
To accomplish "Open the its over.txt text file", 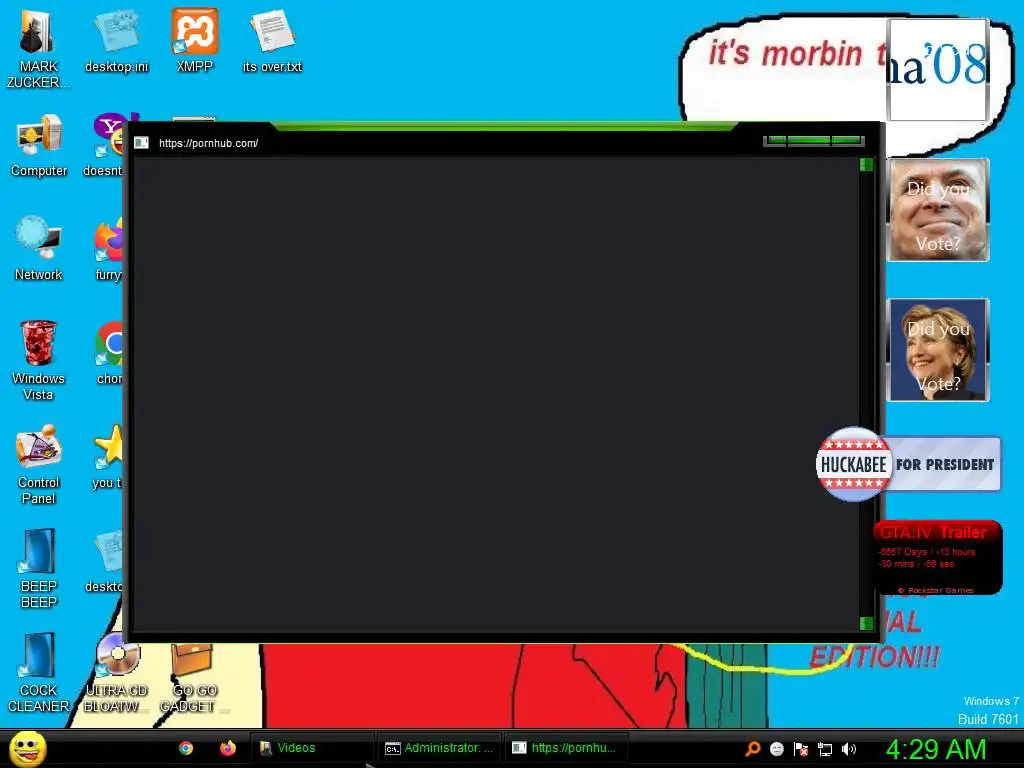I will tap(272, 40).
